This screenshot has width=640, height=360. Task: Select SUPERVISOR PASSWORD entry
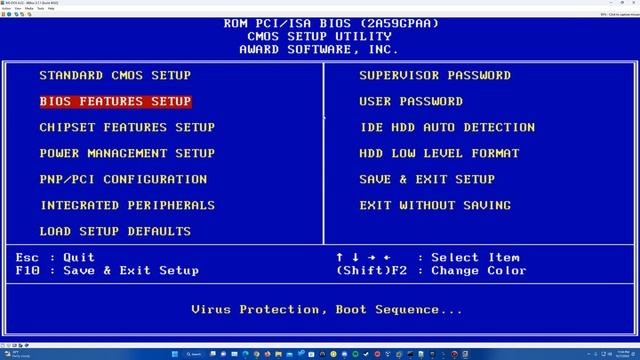435,76
